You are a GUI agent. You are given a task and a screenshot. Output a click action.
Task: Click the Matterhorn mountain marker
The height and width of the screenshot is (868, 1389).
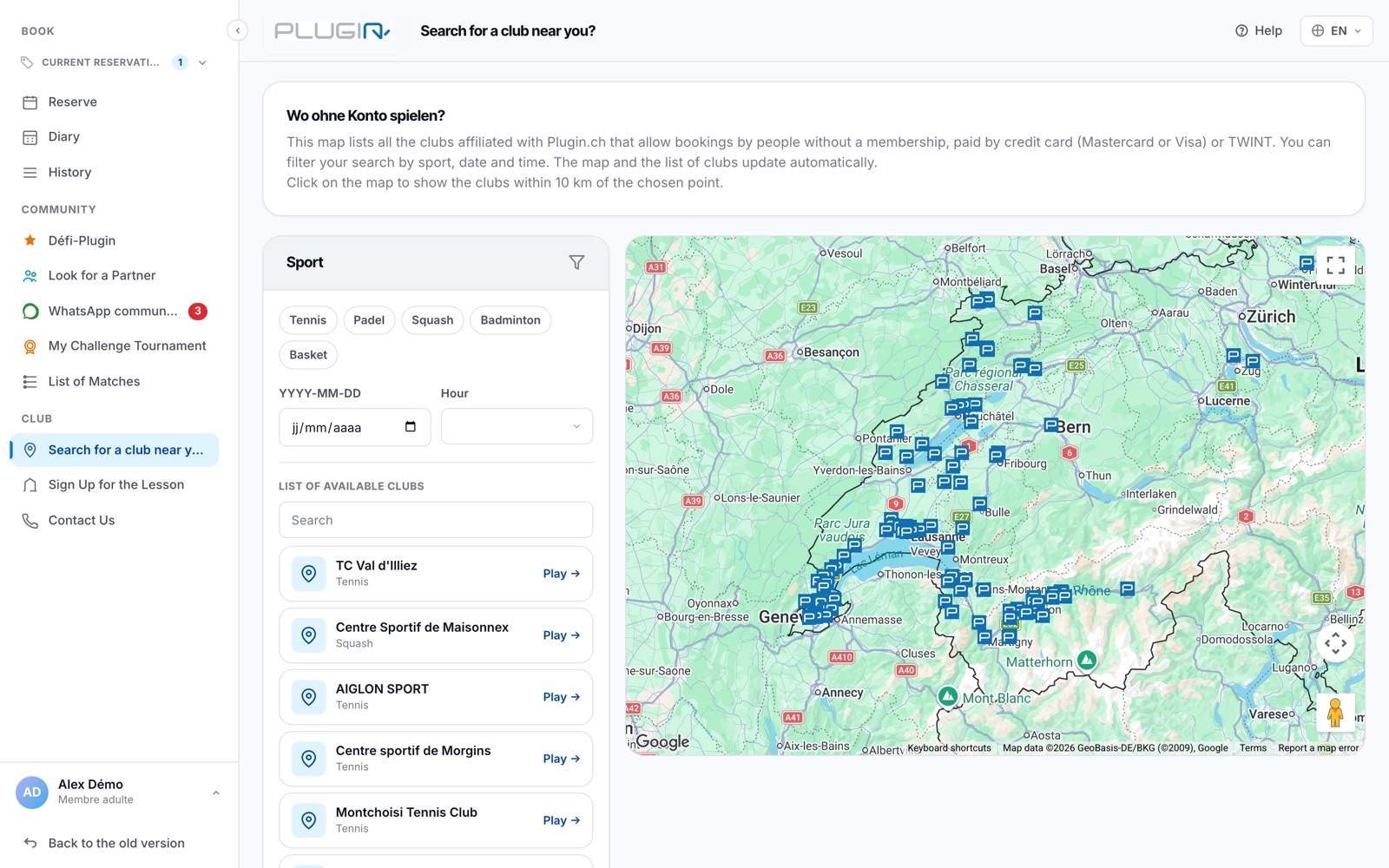click(1086, 660)
